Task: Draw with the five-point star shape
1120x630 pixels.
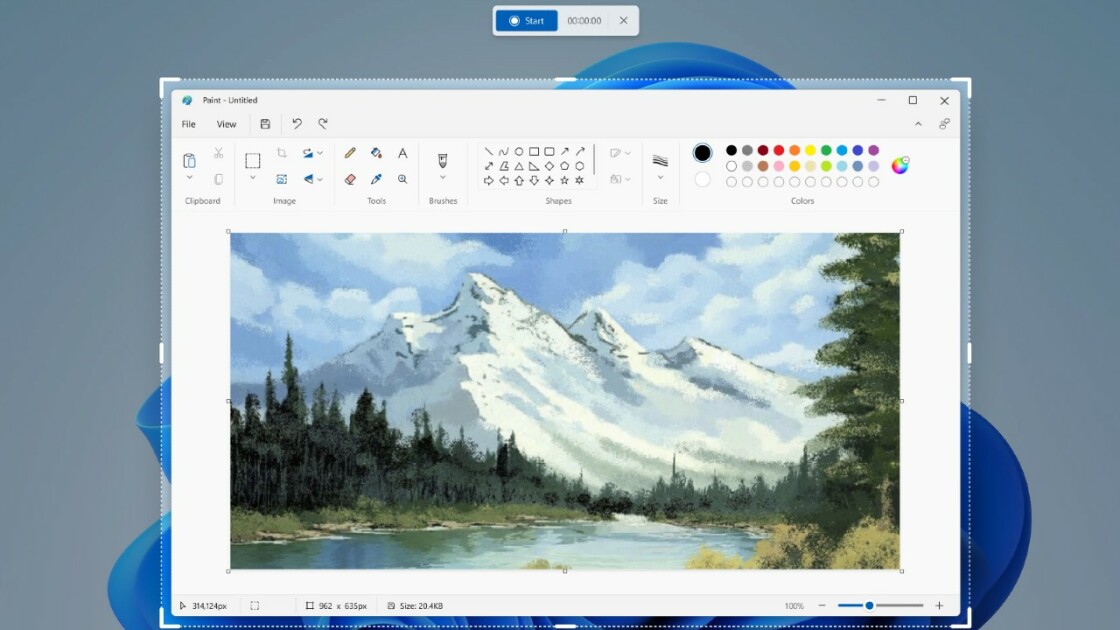Action: click(565, 181)
